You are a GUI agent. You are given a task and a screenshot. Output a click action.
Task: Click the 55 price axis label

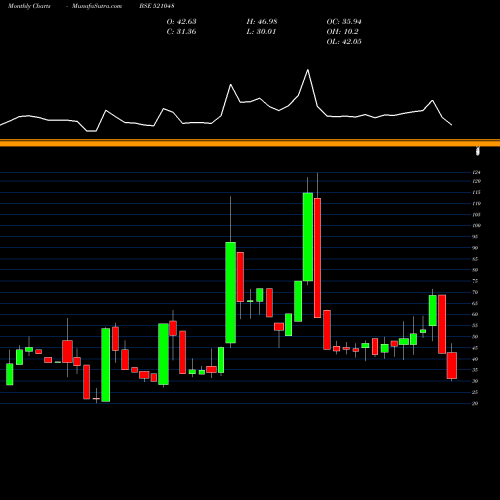click(475, 325)
